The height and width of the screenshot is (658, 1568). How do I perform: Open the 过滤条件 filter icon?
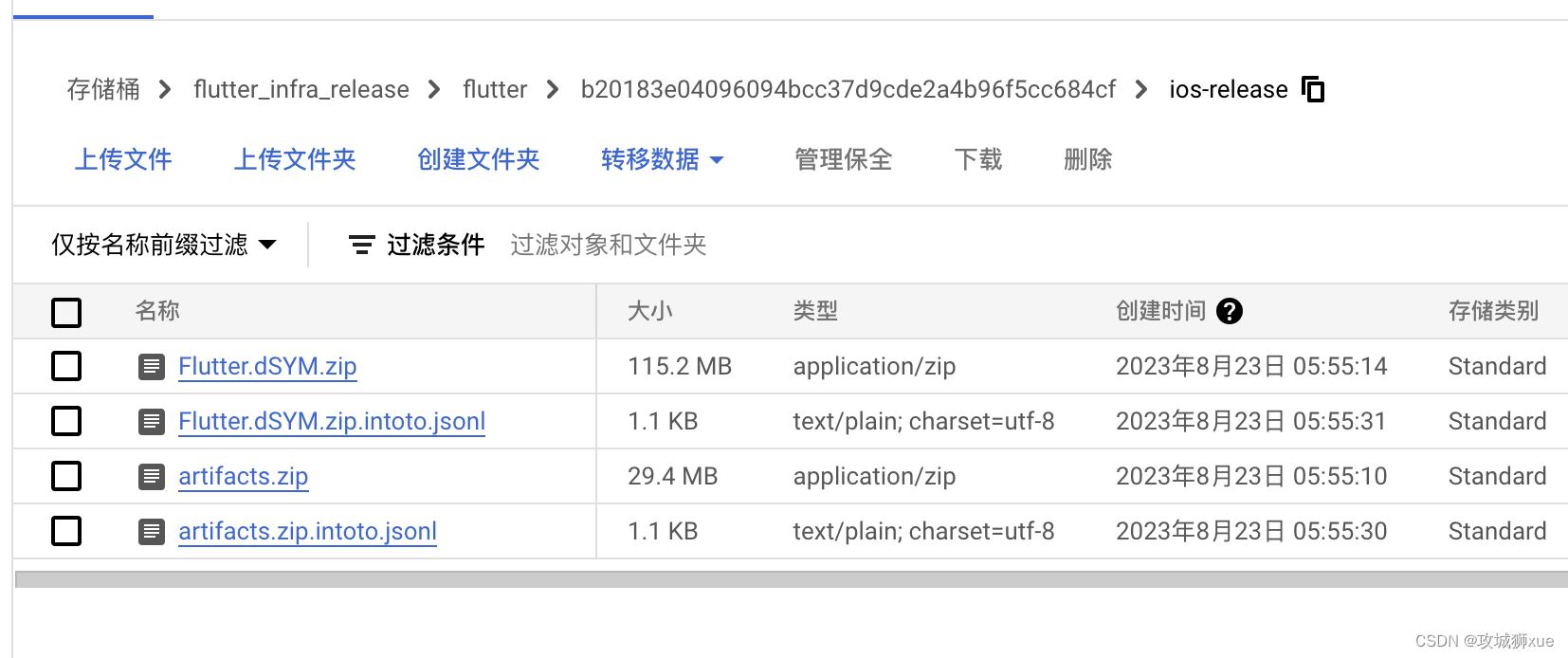coord(361,245)
